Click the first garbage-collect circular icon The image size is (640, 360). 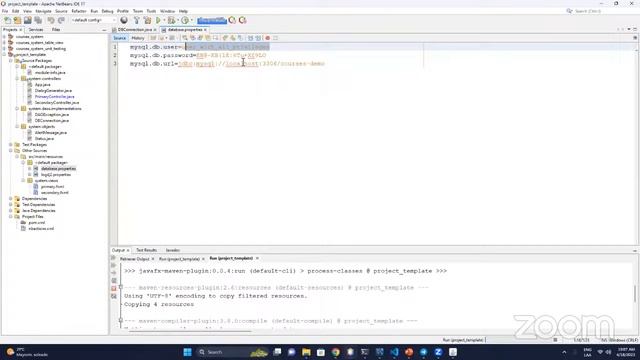[x=232, y=20]
